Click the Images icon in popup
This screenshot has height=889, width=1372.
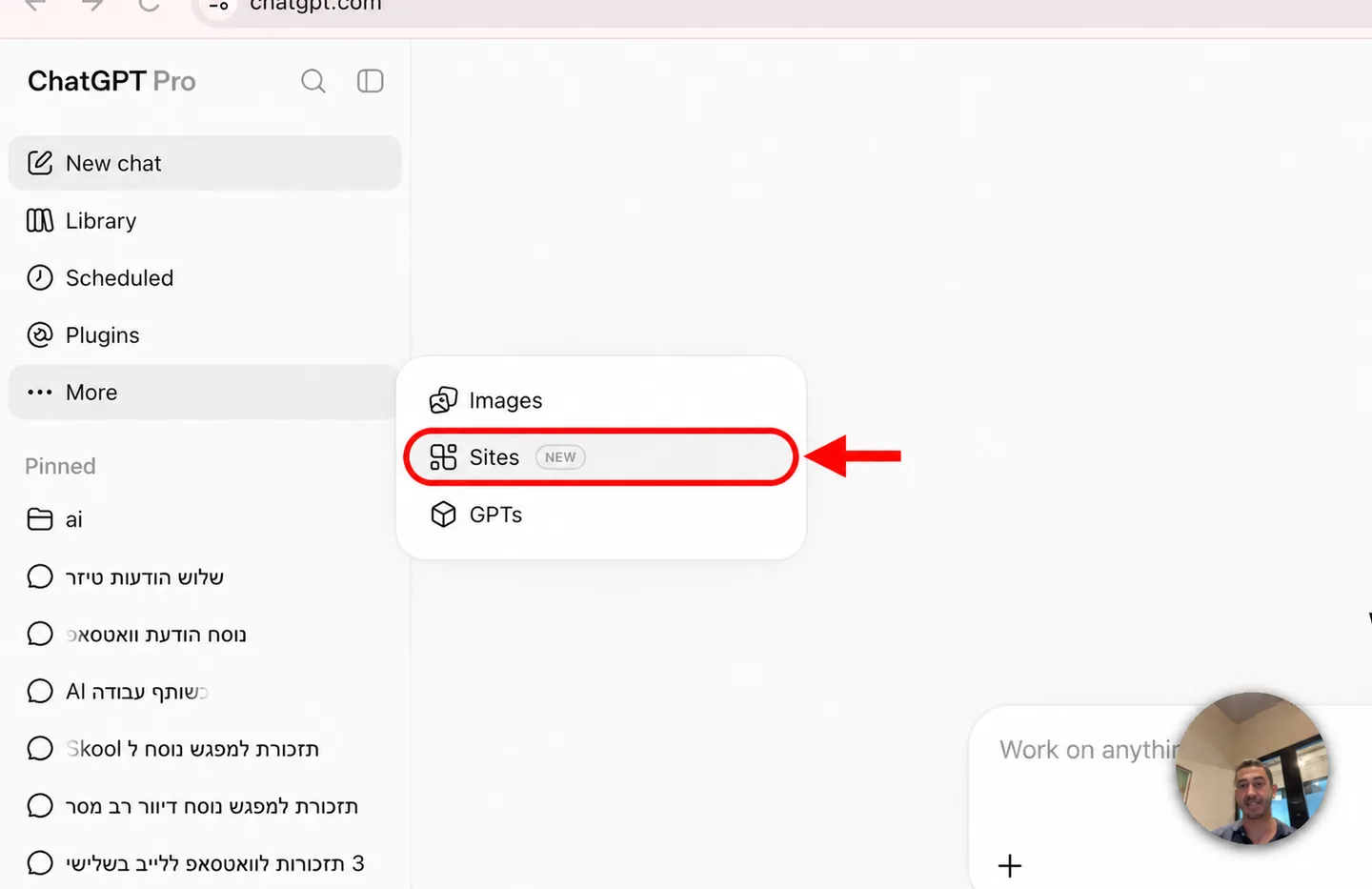(x=443, y=400)
